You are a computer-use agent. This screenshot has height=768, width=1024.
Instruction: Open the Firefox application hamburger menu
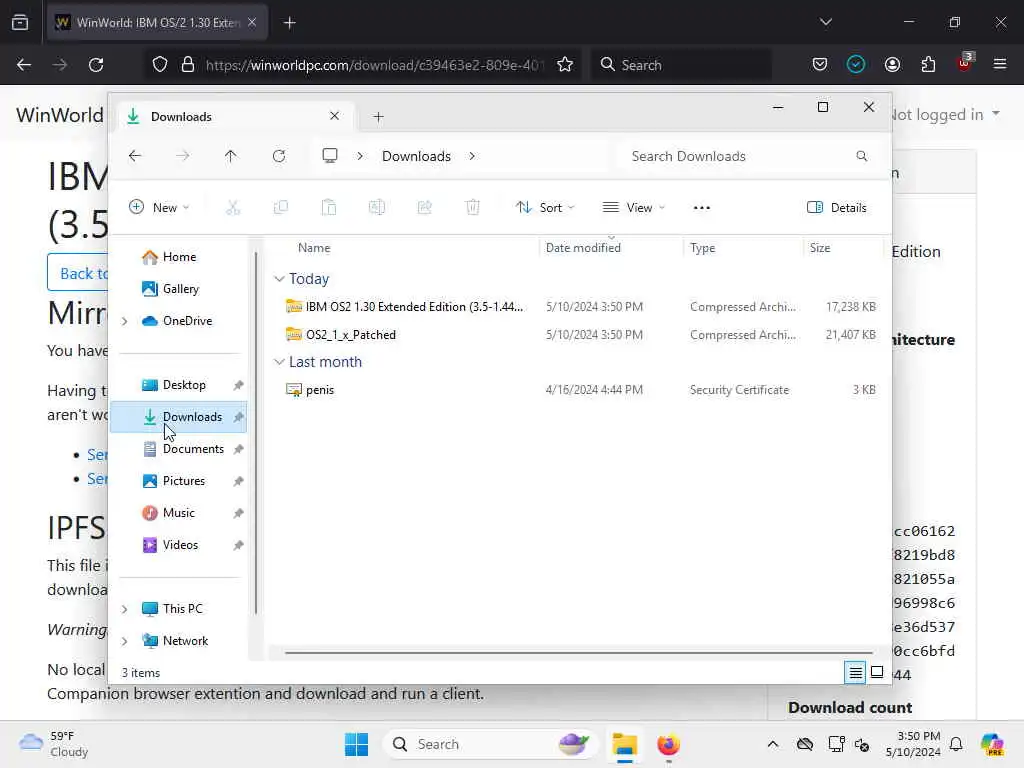[1000, 64]
